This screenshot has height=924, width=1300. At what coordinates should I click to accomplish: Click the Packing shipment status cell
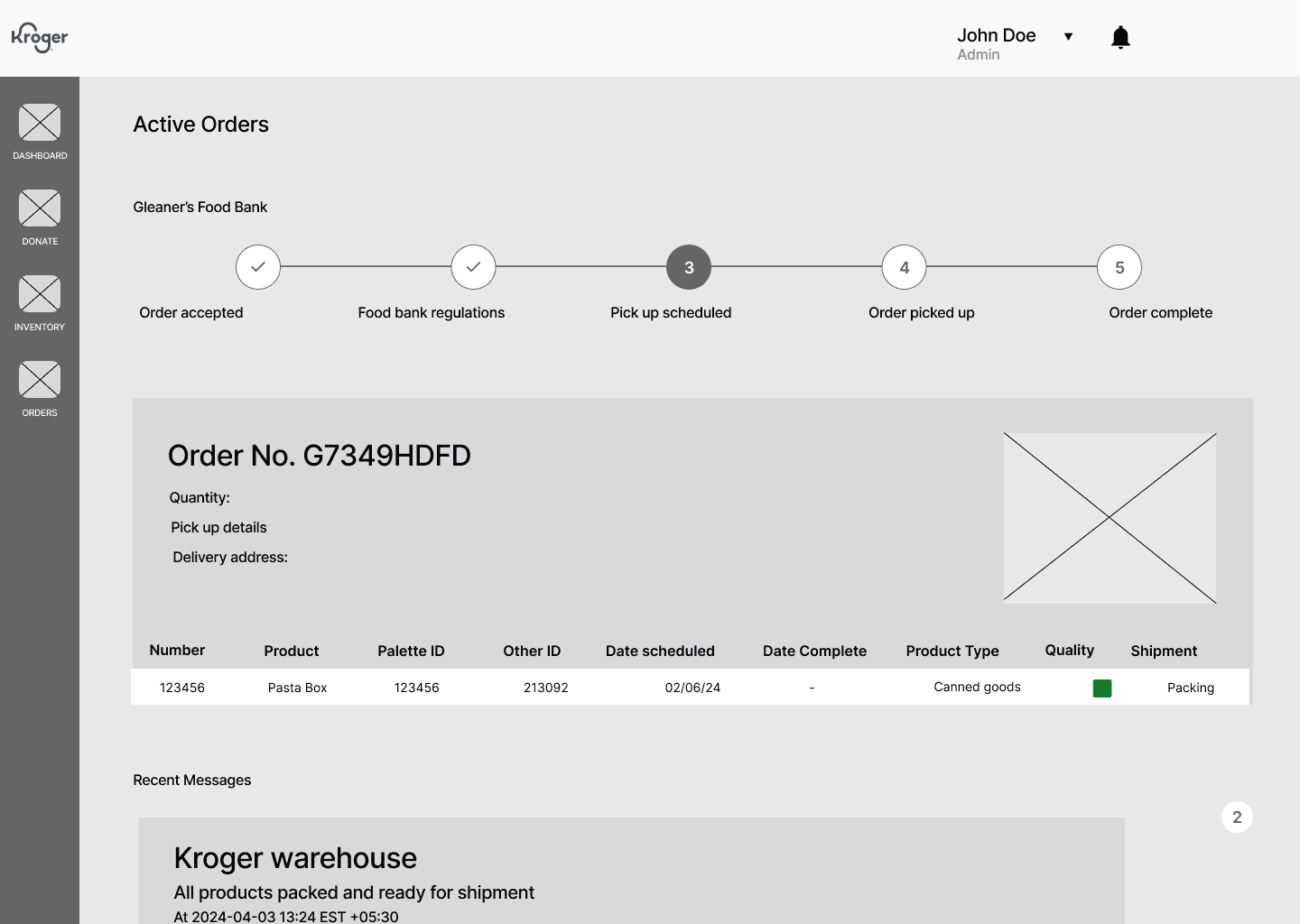1191,688
